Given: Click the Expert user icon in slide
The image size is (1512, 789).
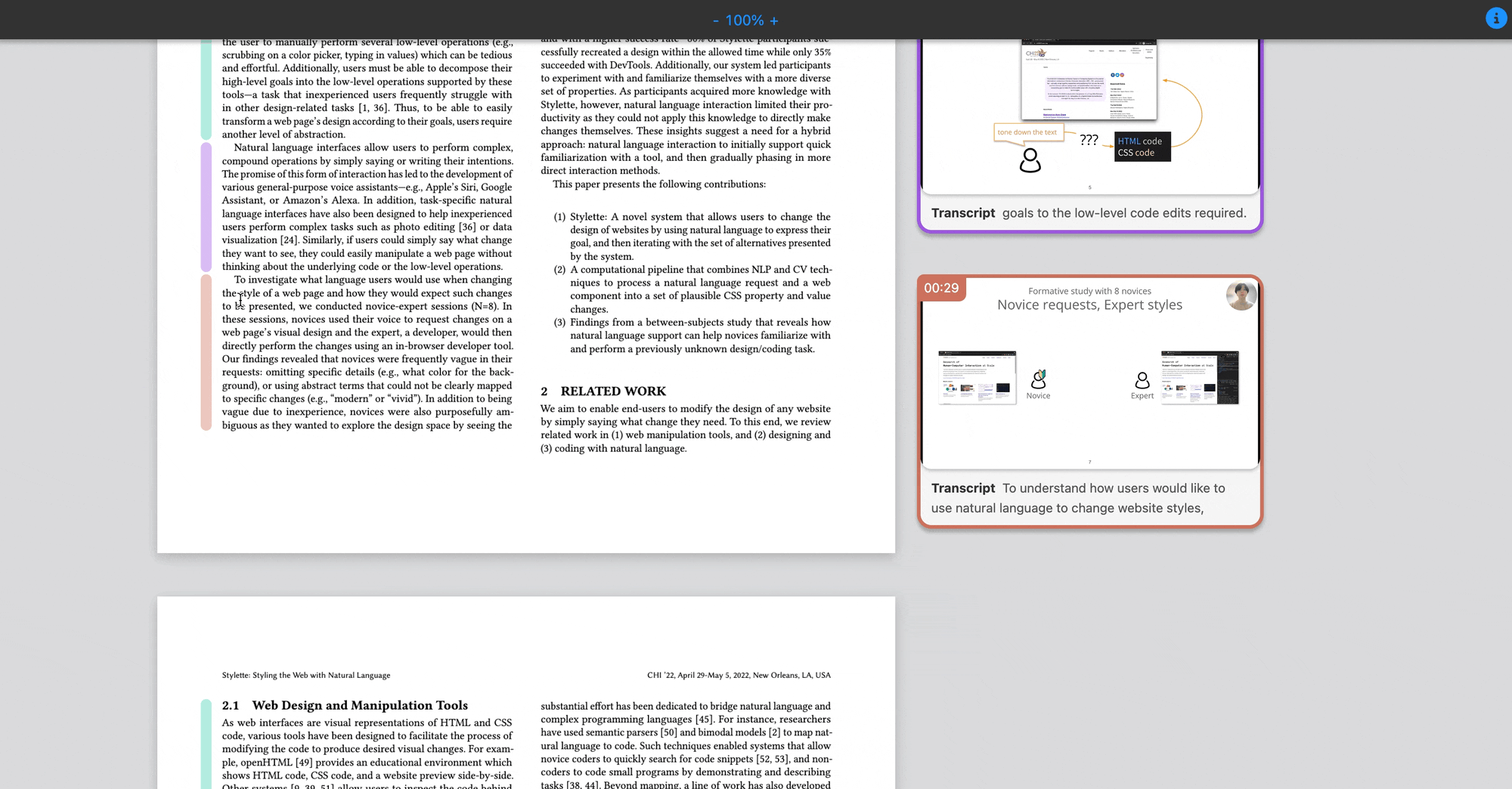Looking at the screenshot, I should (x=1142, y=380).
